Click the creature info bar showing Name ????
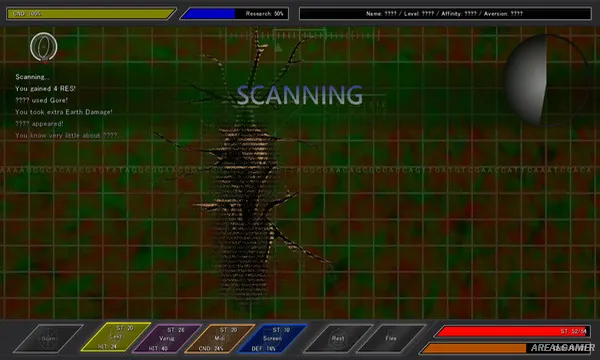The image size is (600, 360). [x=445, y=14]
